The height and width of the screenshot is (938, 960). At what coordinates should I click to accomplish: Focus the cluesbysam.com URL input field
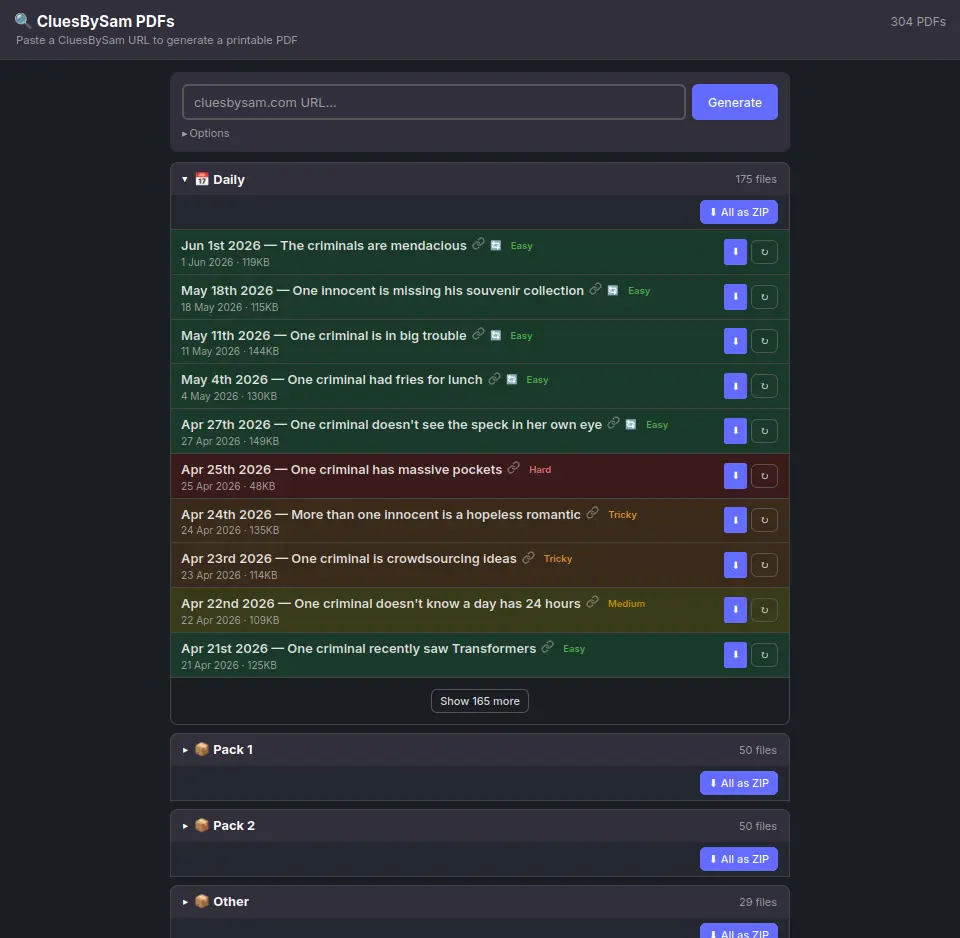[x=433, y=102]
